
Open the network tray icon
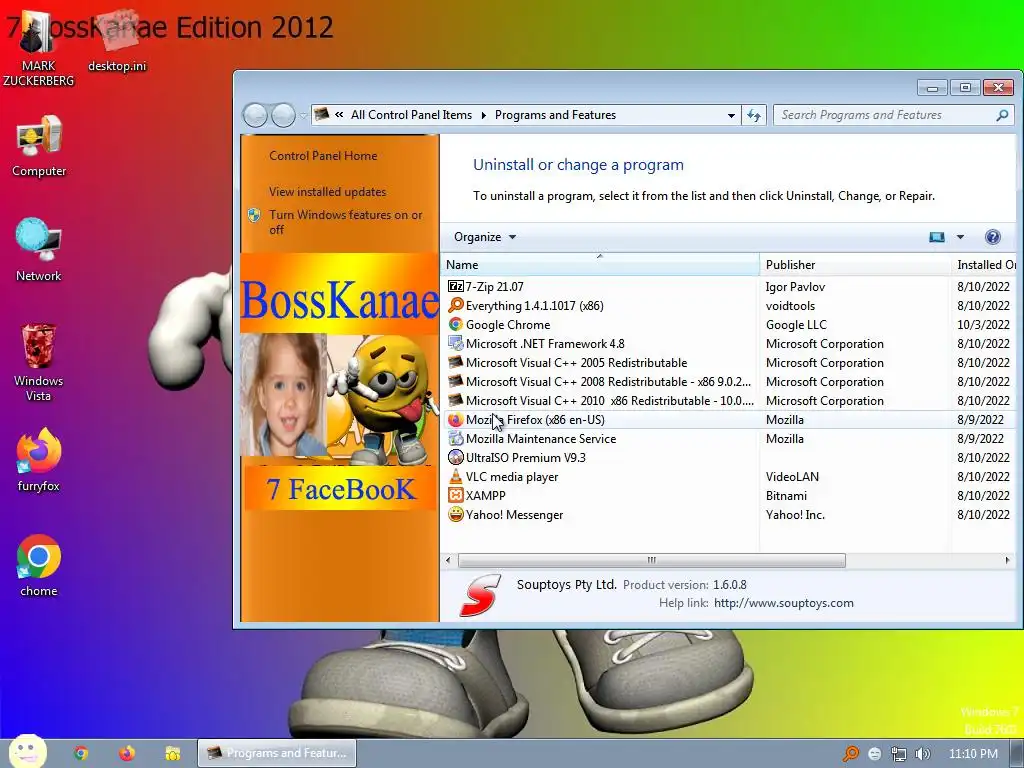pyautogui.click(x=899, y=754)
